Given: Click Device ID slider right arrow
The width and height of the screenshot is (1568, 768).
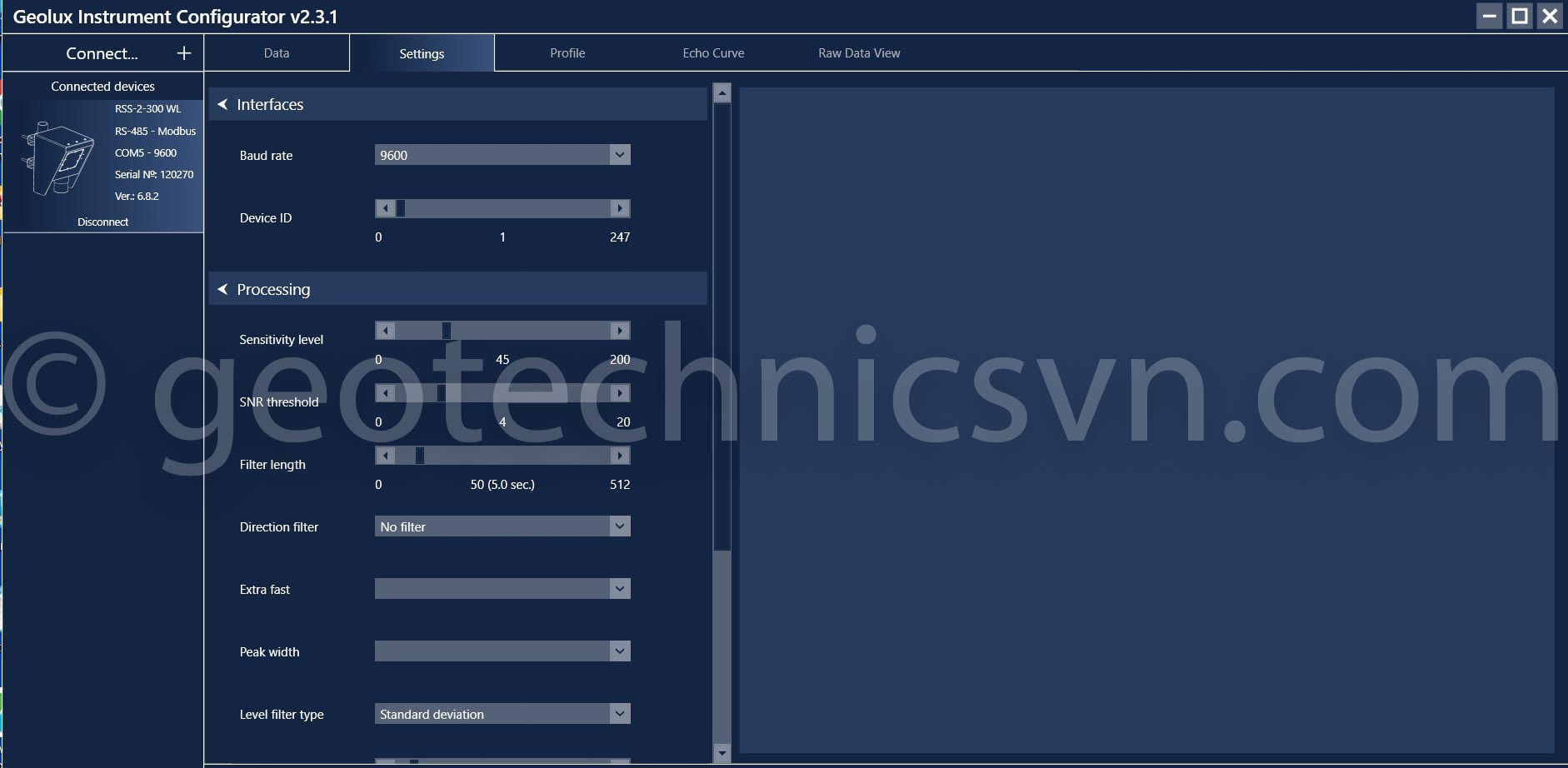Looking at the screenshot, I should (x=620, y=208).
